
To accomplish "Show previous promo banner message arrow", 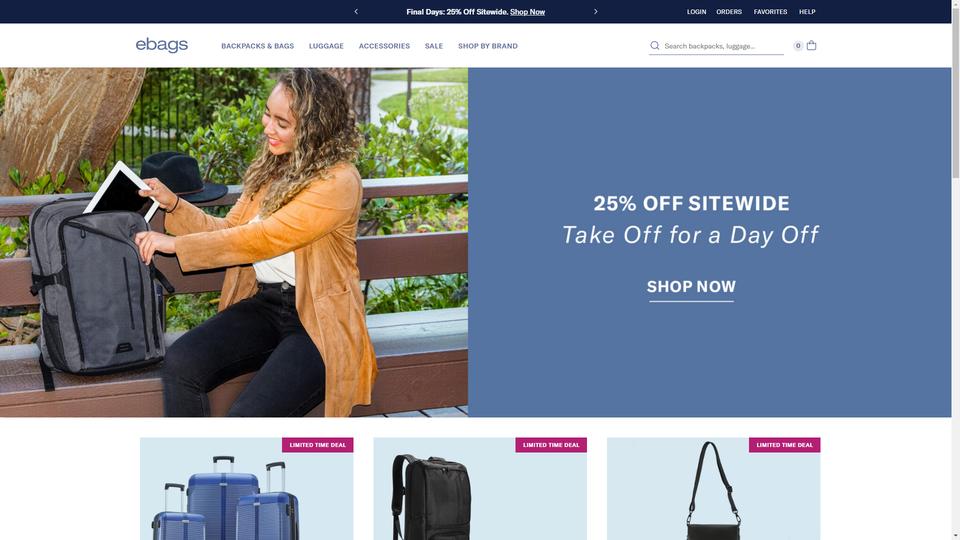I will coord(356,12).
